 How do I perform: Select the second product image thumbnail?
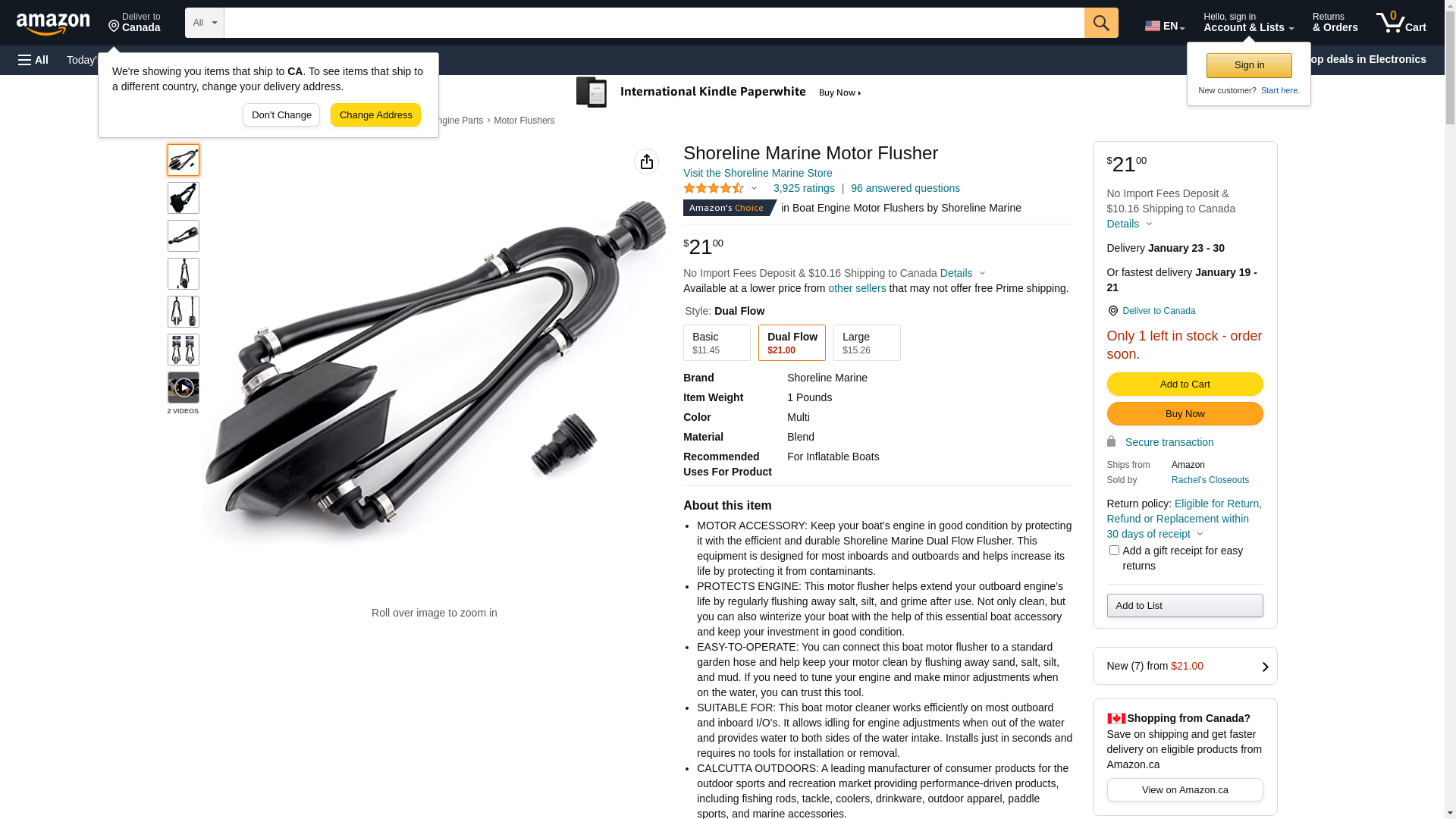pyautogui.click(x=184, y=198)
